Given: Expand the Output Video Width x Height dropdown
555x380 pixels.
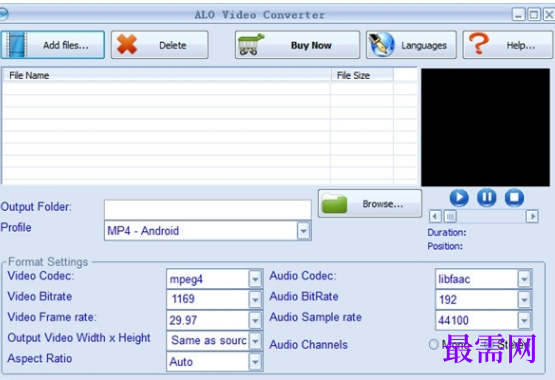Looking at the screenshot, I should pos(255,341).
